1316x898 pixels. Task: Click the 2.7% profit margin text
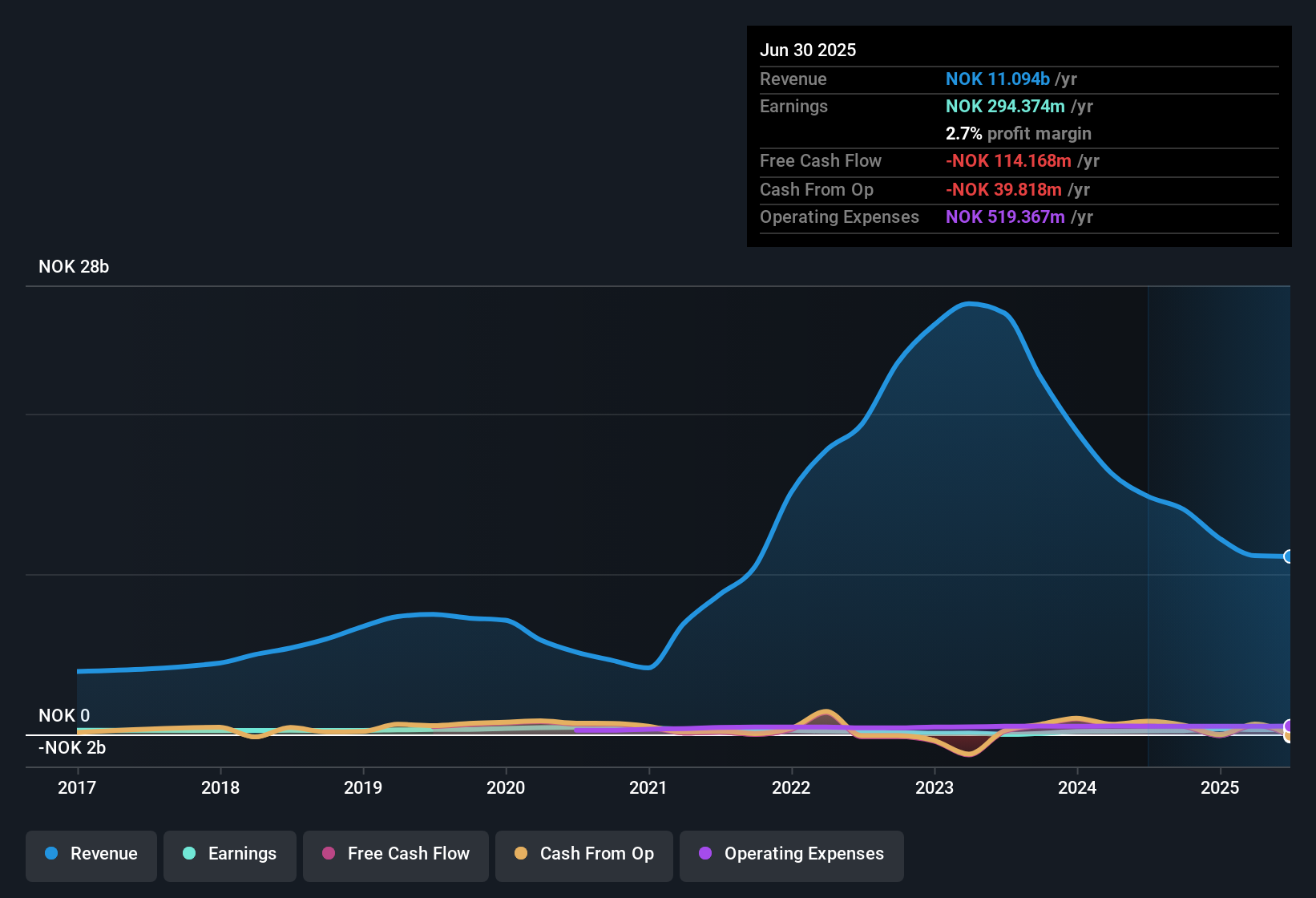(1018, 134)
